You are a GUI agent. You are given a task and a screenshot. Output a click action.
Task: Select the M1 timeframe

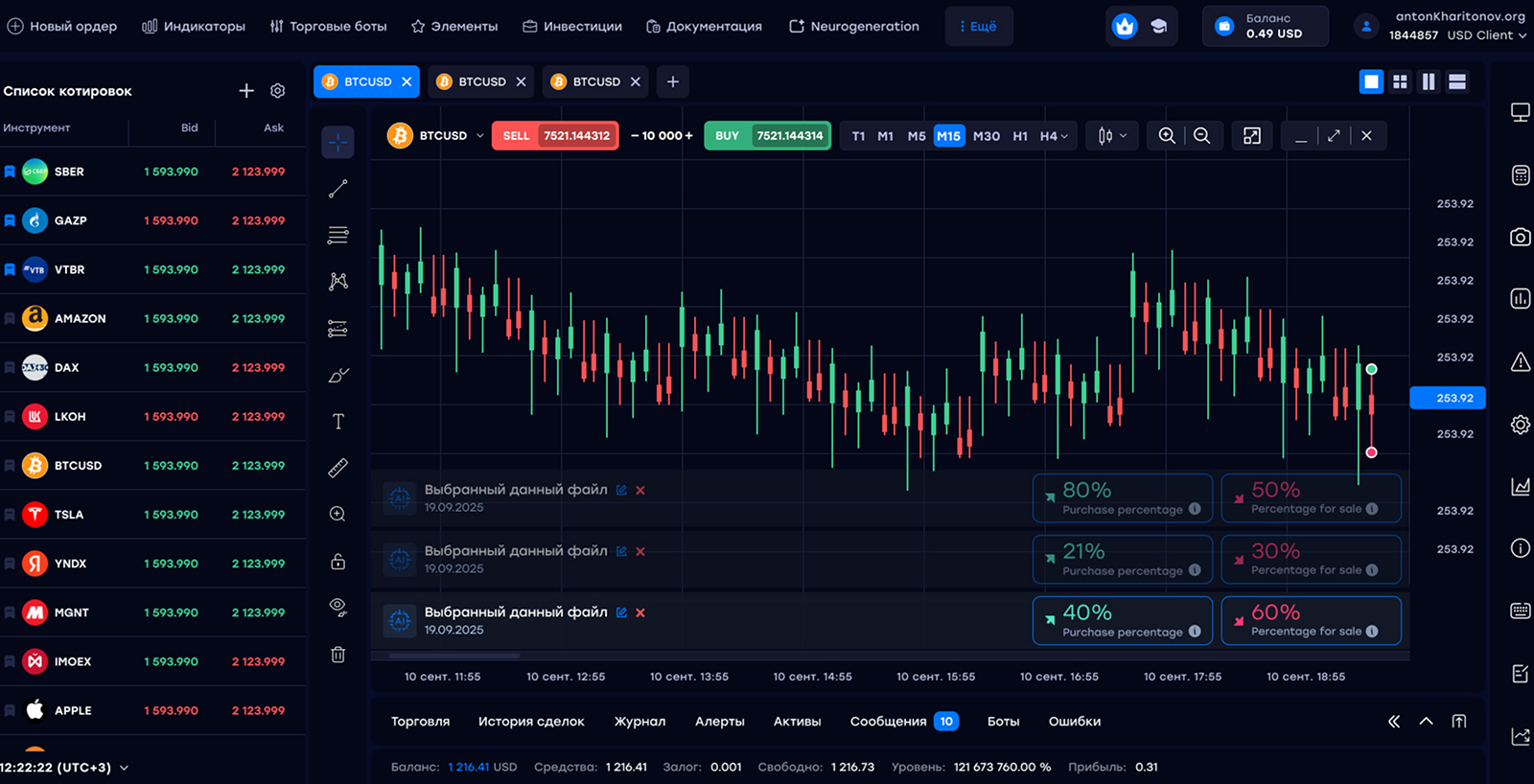[886, 136]
